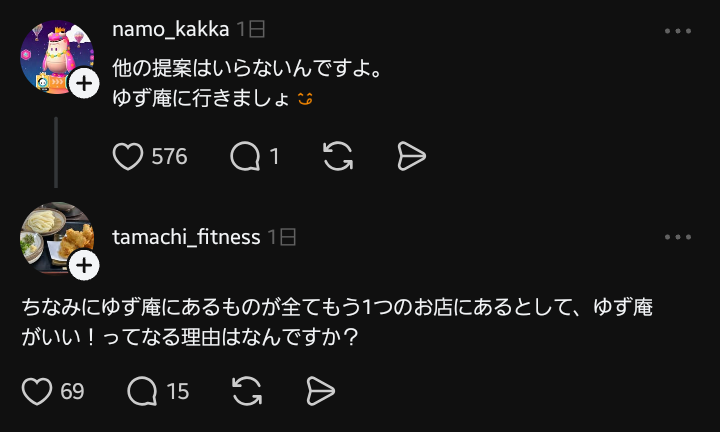The image size is (720, 432).
Task: Click the 576 like count
Action: pyautogui.click(x=169, y=157)
